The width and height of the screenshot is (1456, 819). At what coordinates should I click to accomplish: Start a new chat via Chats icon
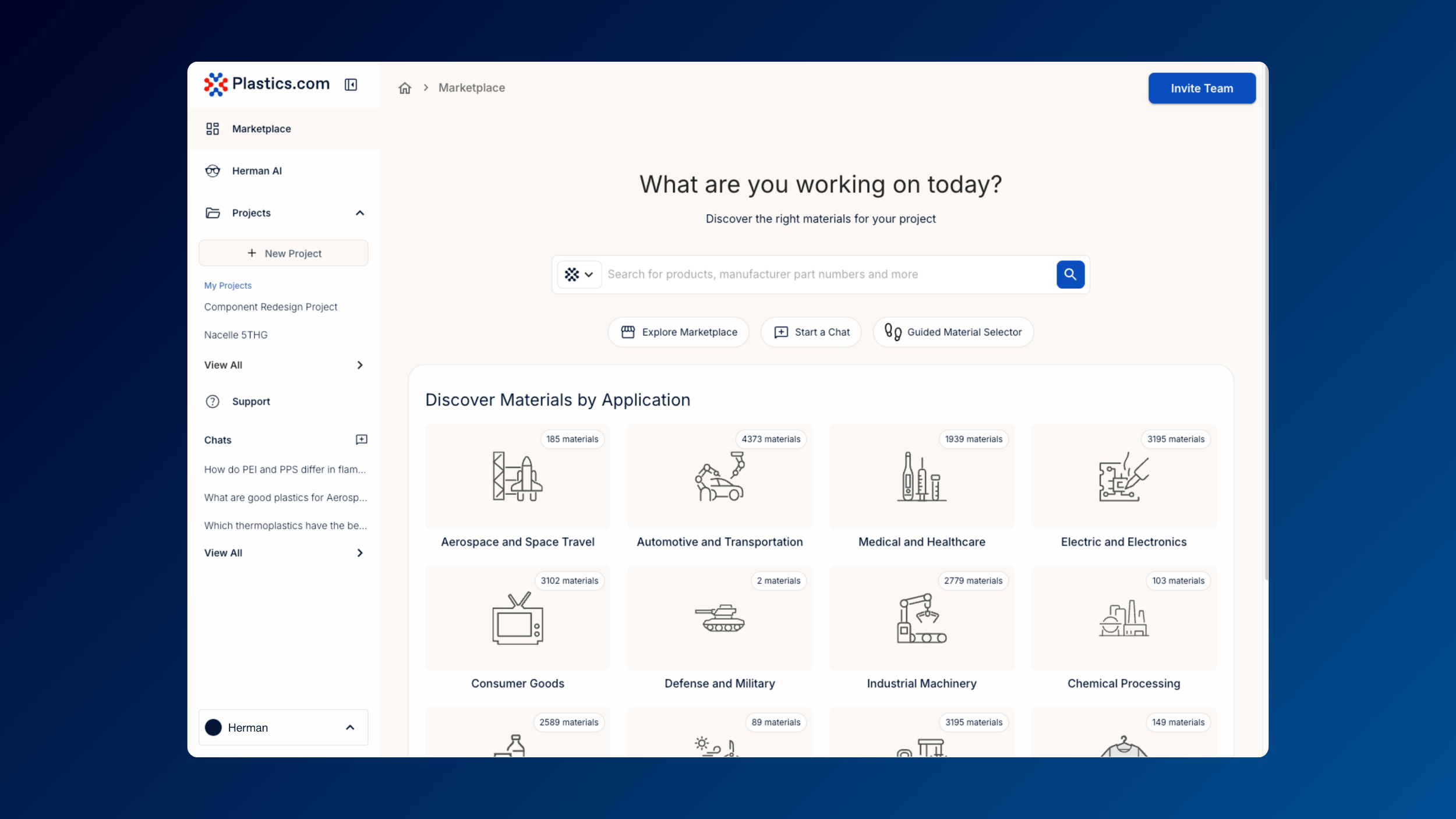361,439
